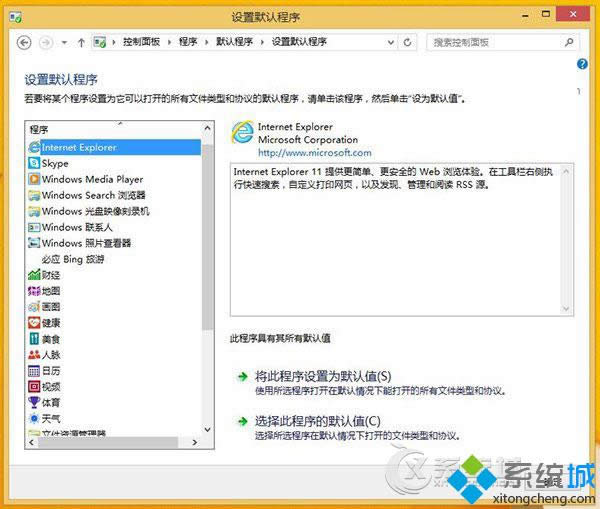Click 选择此程序的默认值(C)
600x509 pixels.
click(318, 421)
